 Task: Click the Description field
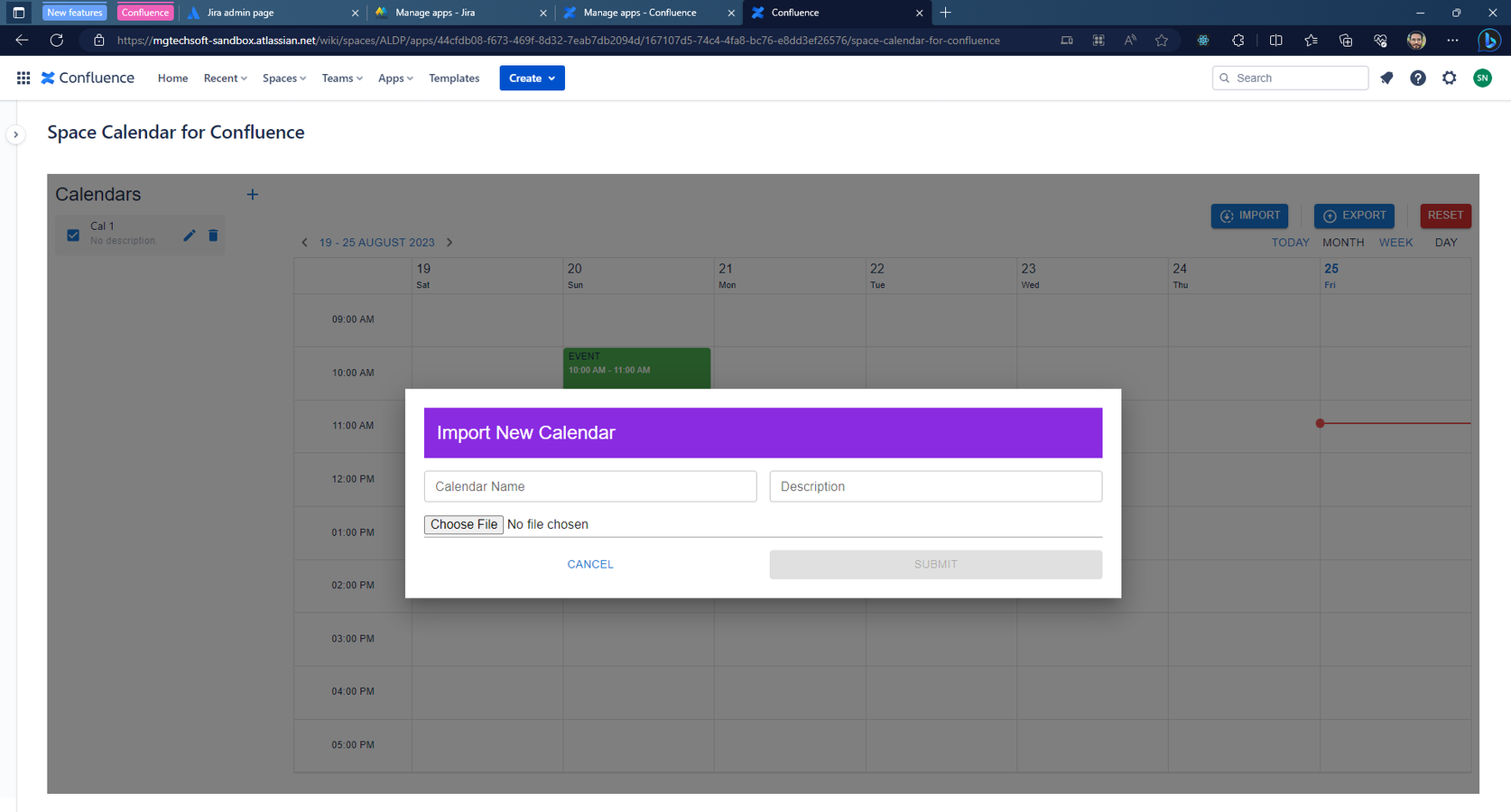point(935,486)
